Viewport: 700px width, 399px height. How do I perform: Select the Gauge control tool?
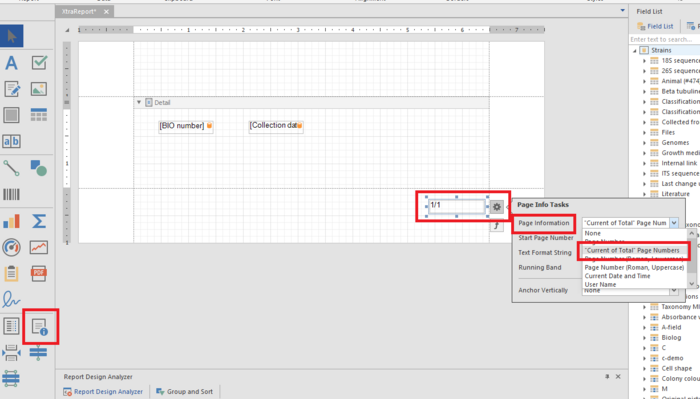(11, 247)
